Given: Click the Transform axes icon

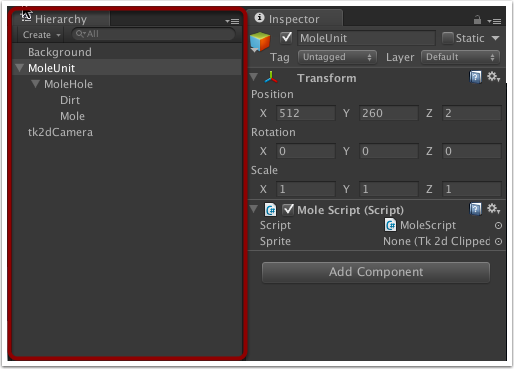Looking at the screenshot, I should point(271,77).
